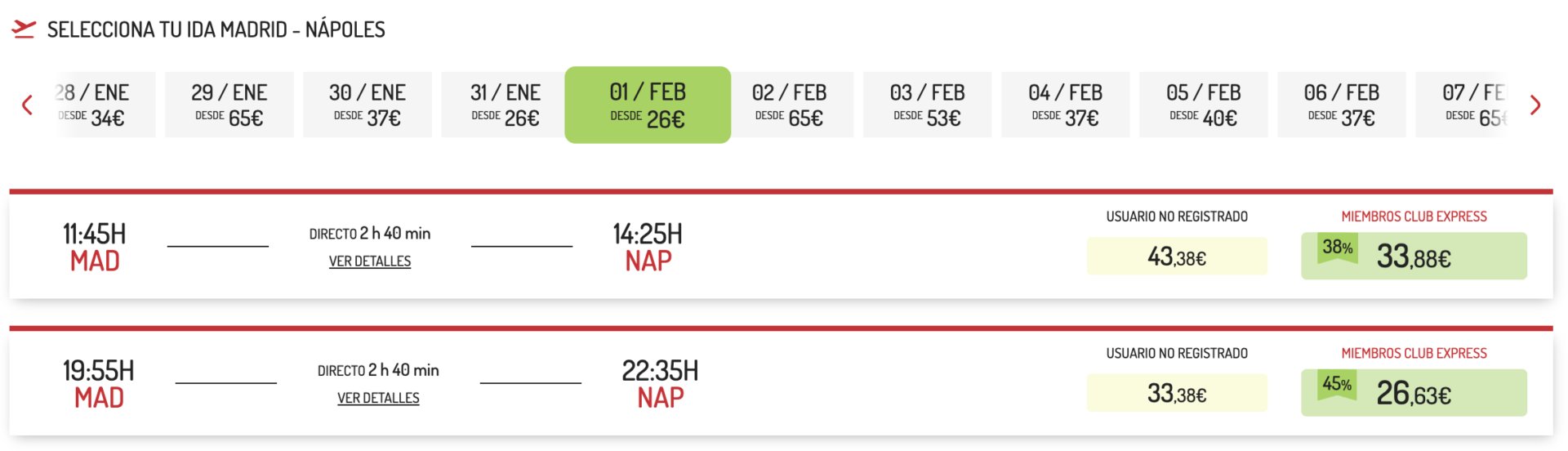Select the 33,88€ Club Express fare
Image resolution: width=1568 pixels, height=451 pixels.
click(x=1414, y=256)
